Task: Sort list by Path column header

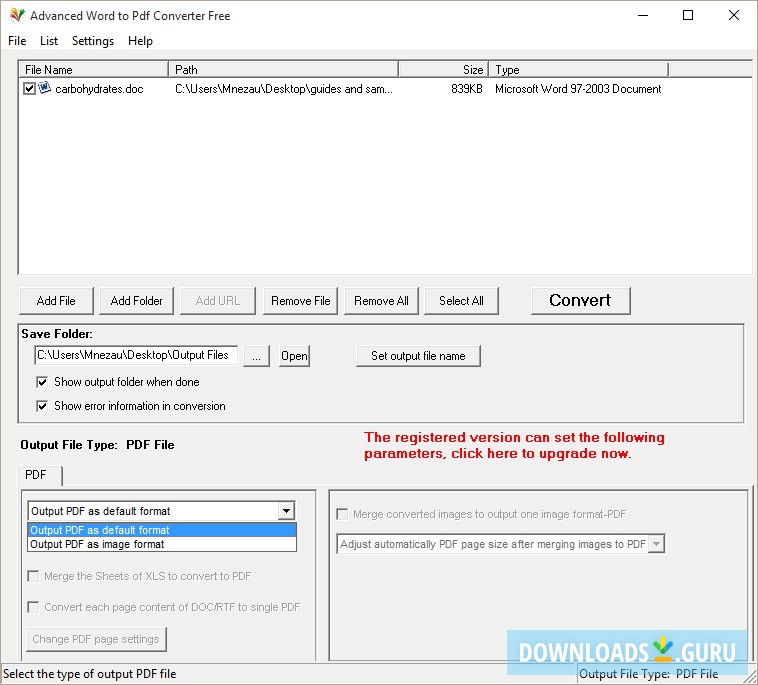Action: pyautogui.click(x=283, y=70)
